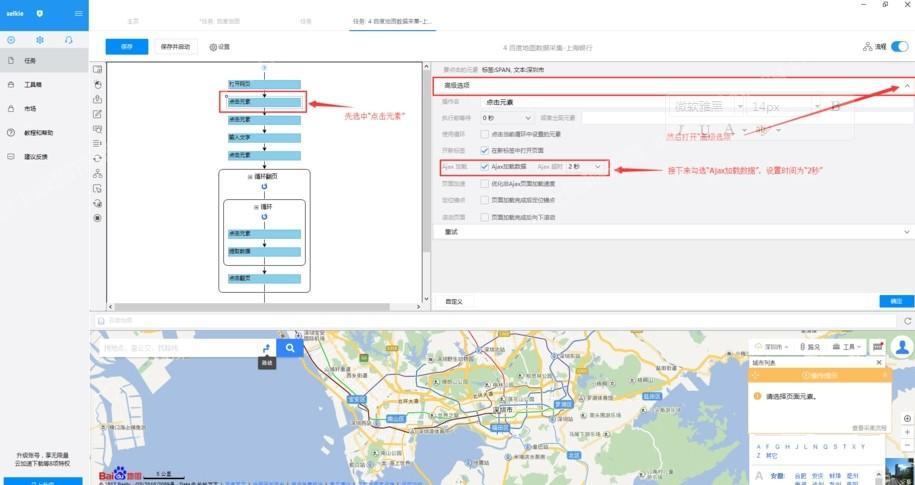Select the 提取数据 step inside the loop
This screenshot has height=485, width=915.
coord(264,252)
